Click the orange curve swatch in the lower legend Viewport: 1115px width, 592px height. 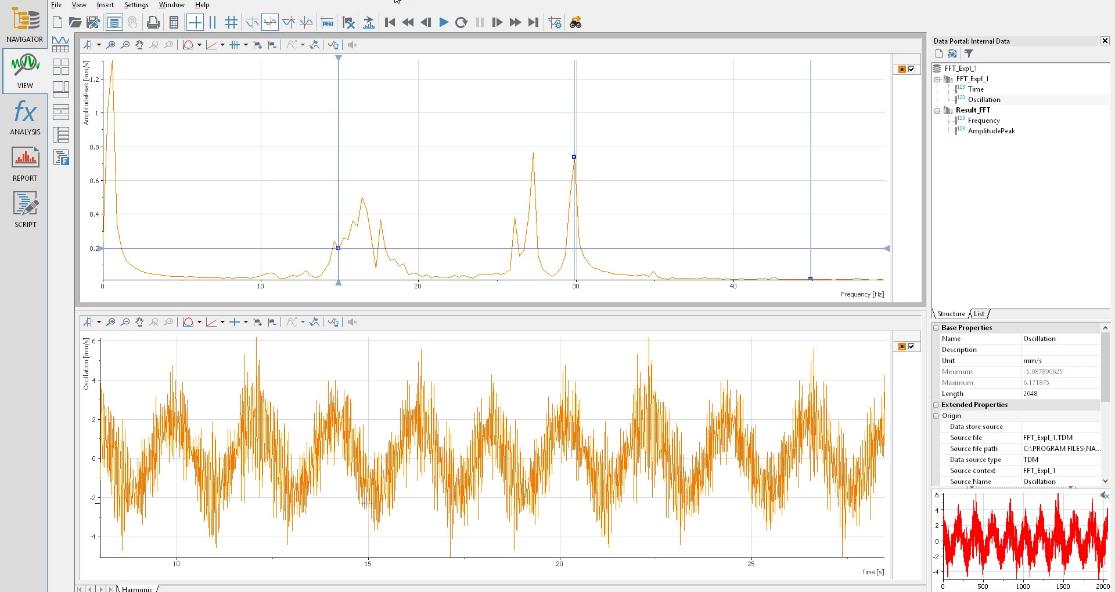coord(902,346)
